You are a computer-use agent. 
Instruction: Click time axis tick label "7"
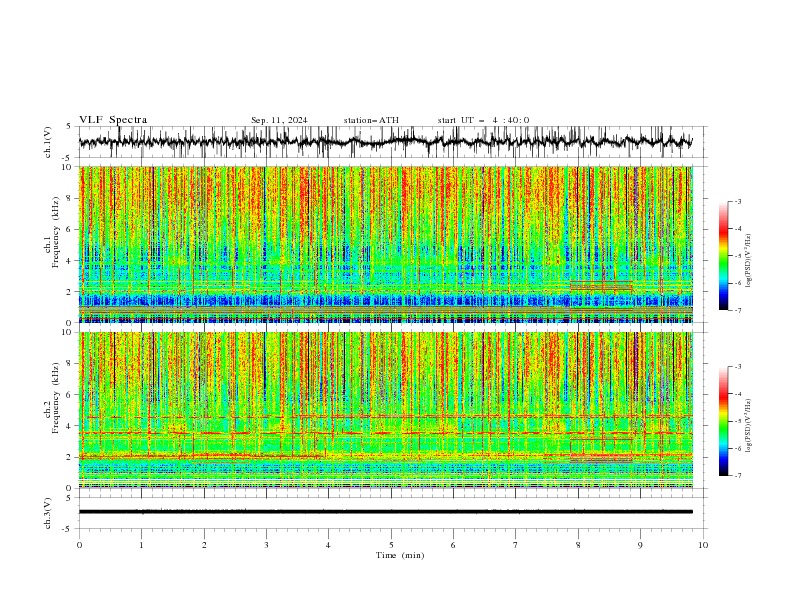pyautogui.click(x=515, y=545)
